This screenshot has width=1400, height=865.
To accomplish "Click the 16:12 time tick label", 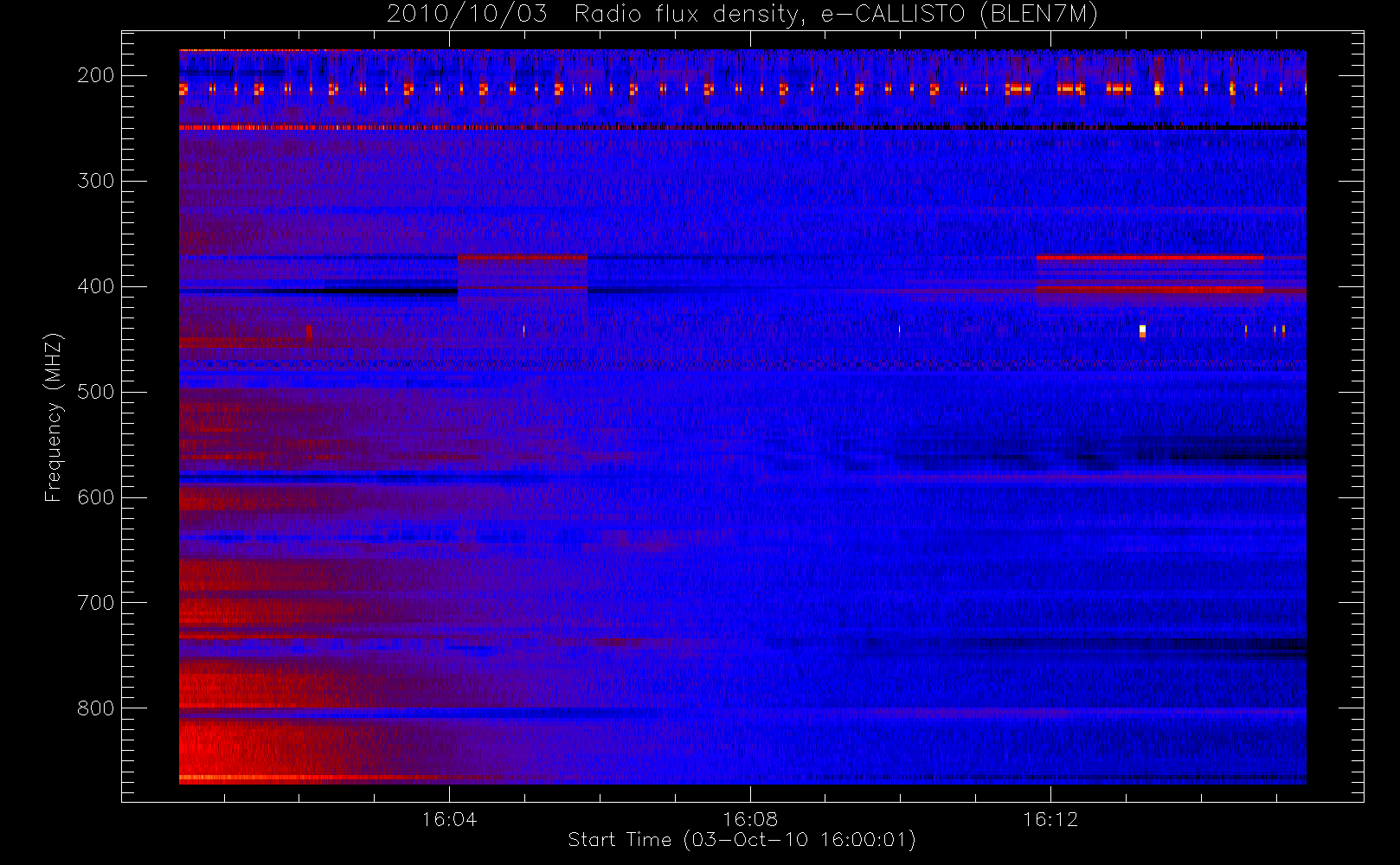I will (x=1050, y=819).
